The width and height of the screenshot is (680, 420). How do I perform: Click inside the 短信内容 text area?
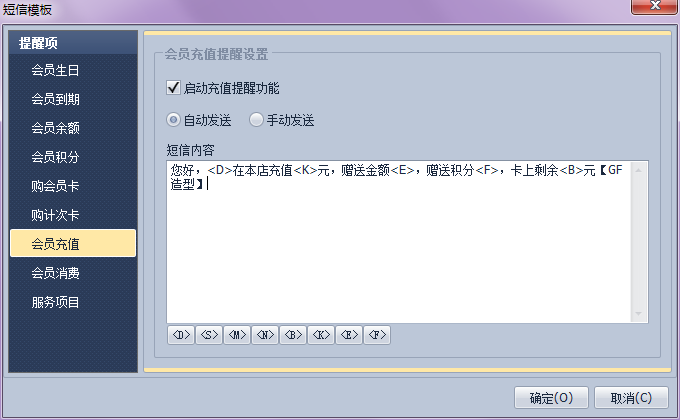coord(399,242)
